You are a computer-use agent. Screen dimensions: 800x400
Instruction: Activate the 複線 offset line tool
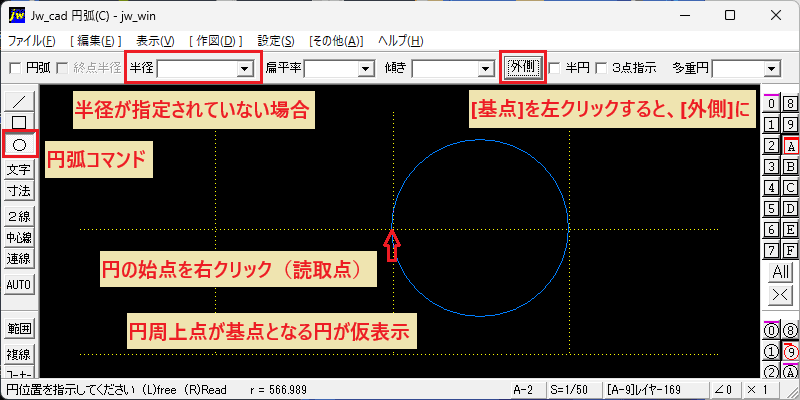pos(19,354)
